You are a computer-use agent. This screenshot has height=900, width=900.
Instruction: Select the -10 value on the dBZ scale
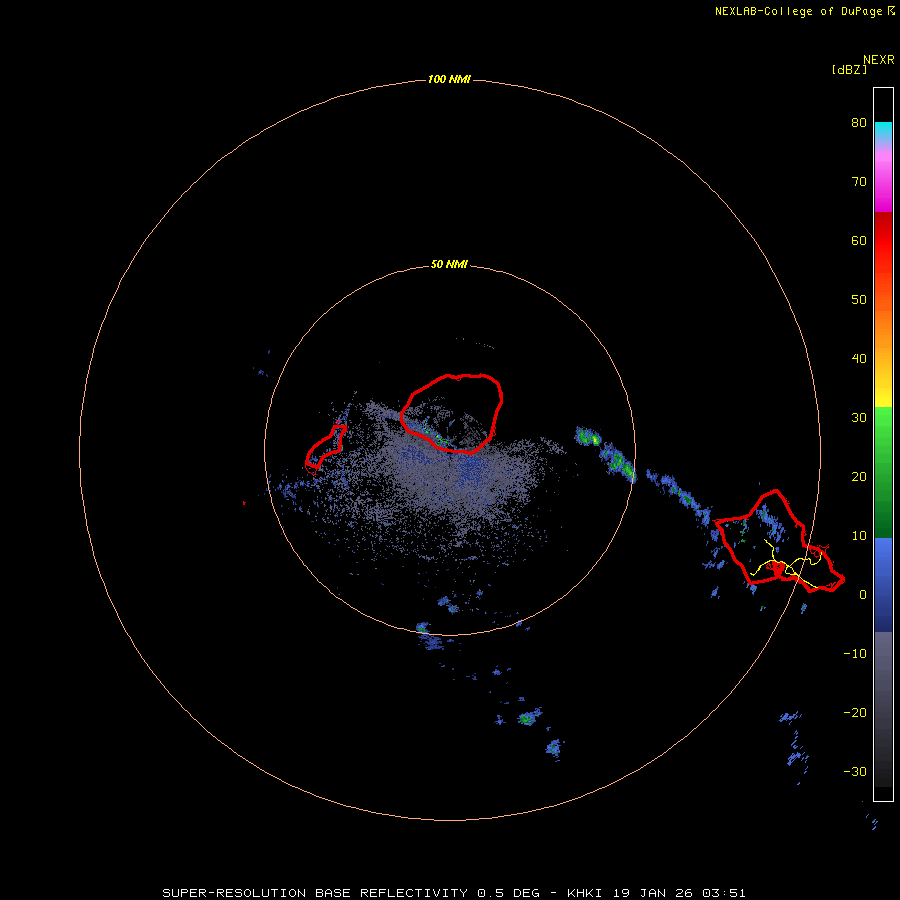(x=855, y=654)
